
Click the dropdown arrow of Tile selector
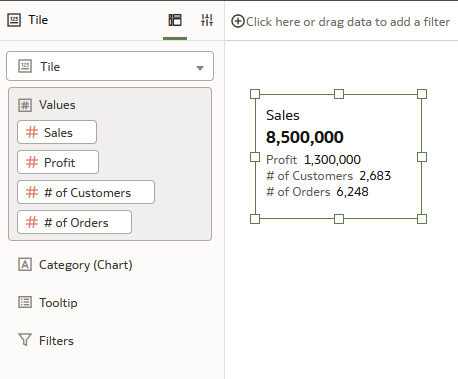[200, 68]
